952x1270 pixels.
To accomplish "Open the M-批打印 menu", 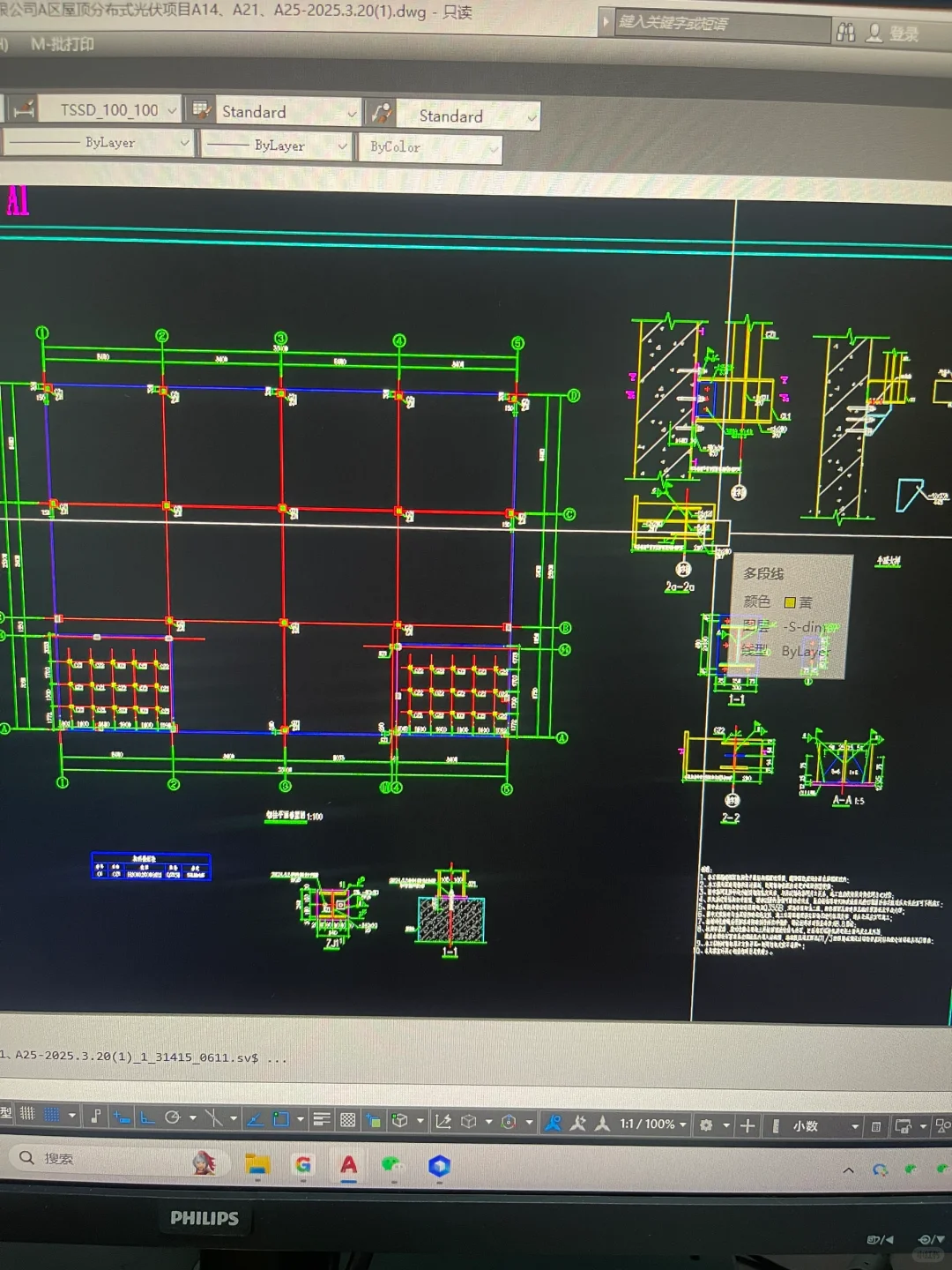I will click(62, 44).
